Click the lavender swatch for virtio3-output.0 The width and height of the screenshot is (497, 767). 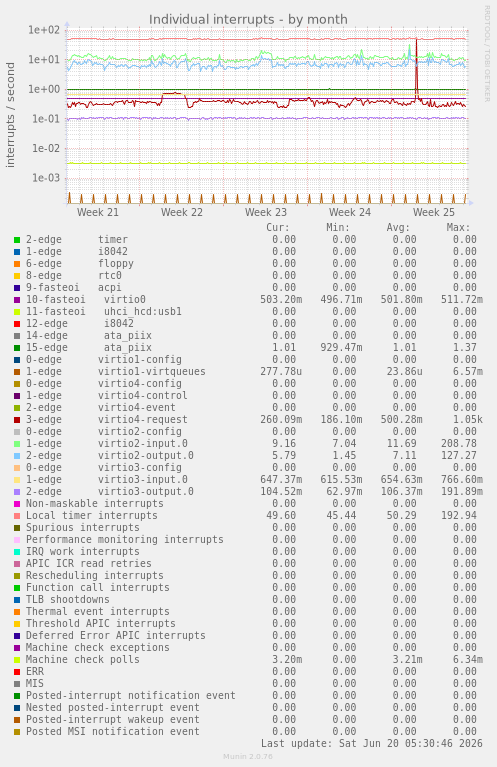17,492
